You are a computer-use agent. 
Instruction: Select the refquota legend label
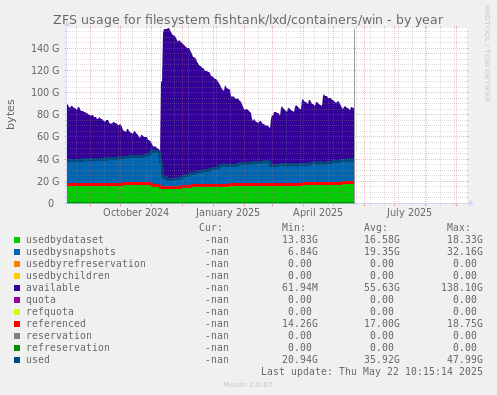tap(50, 312)
